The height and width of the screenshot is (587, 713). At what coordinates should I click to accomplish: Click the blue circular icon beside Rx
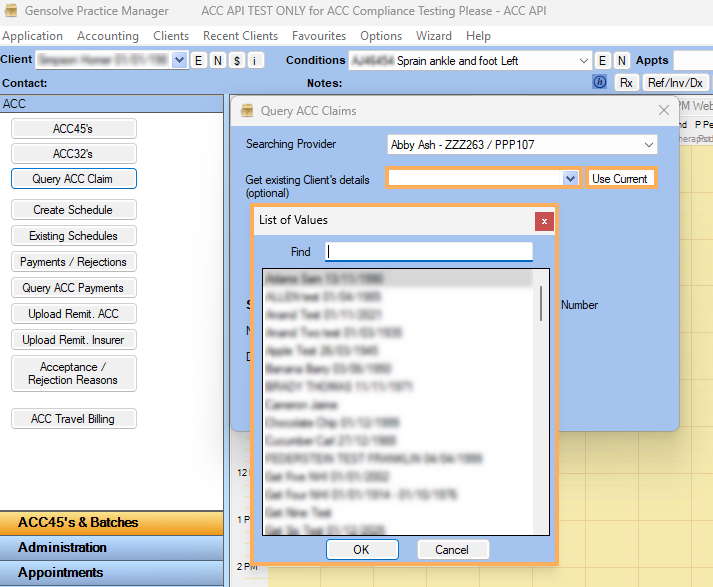600,83
